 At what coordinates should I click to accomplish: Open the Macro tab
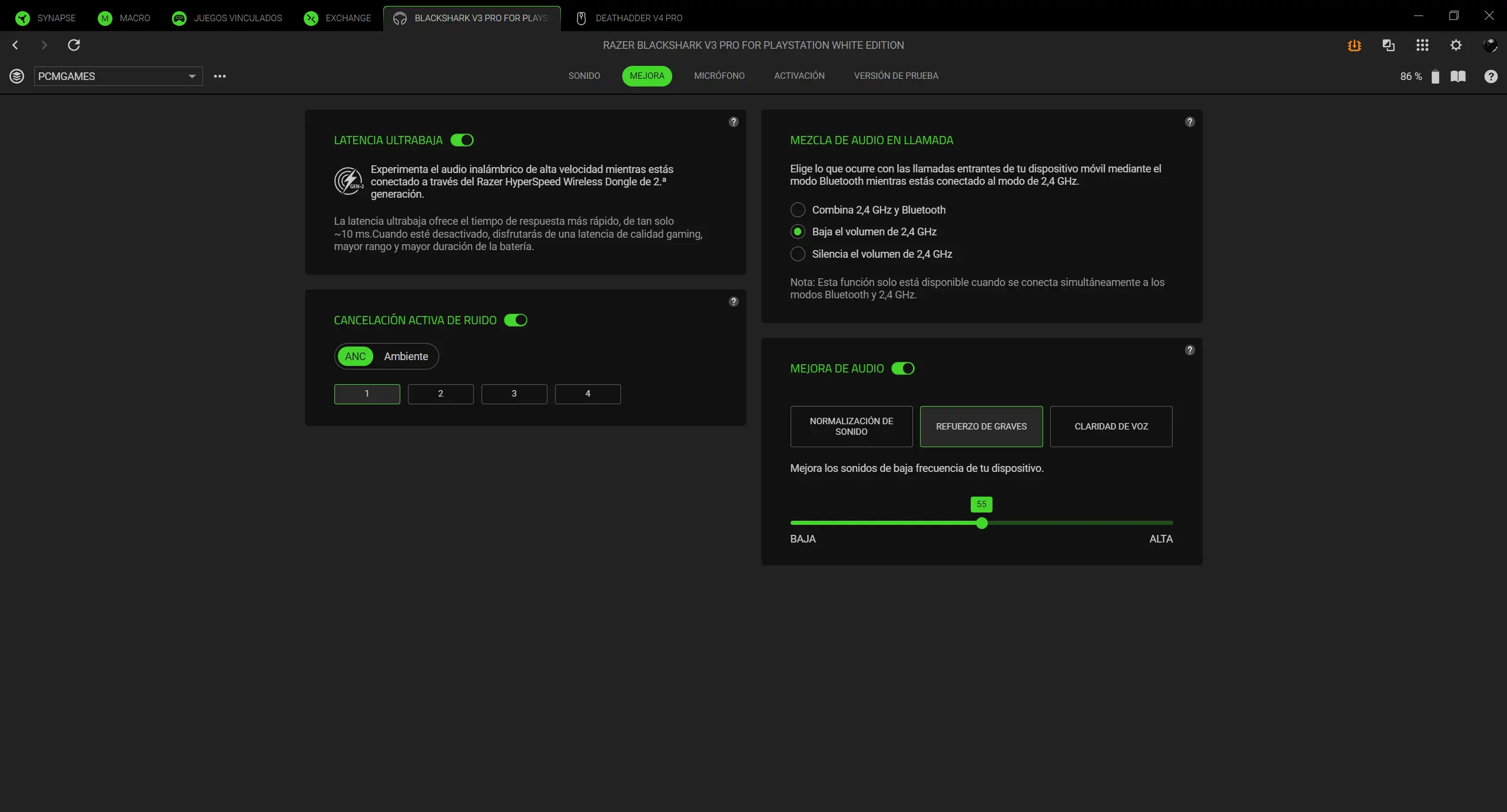[x=124, y=18]
